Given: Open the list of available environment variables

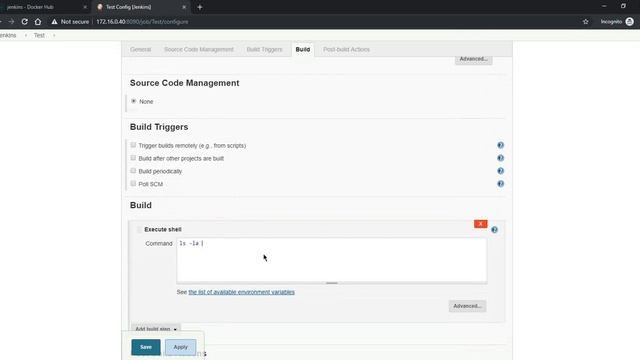Looking at the screenshot, I should pyautogui.click(x=242, y=292).
